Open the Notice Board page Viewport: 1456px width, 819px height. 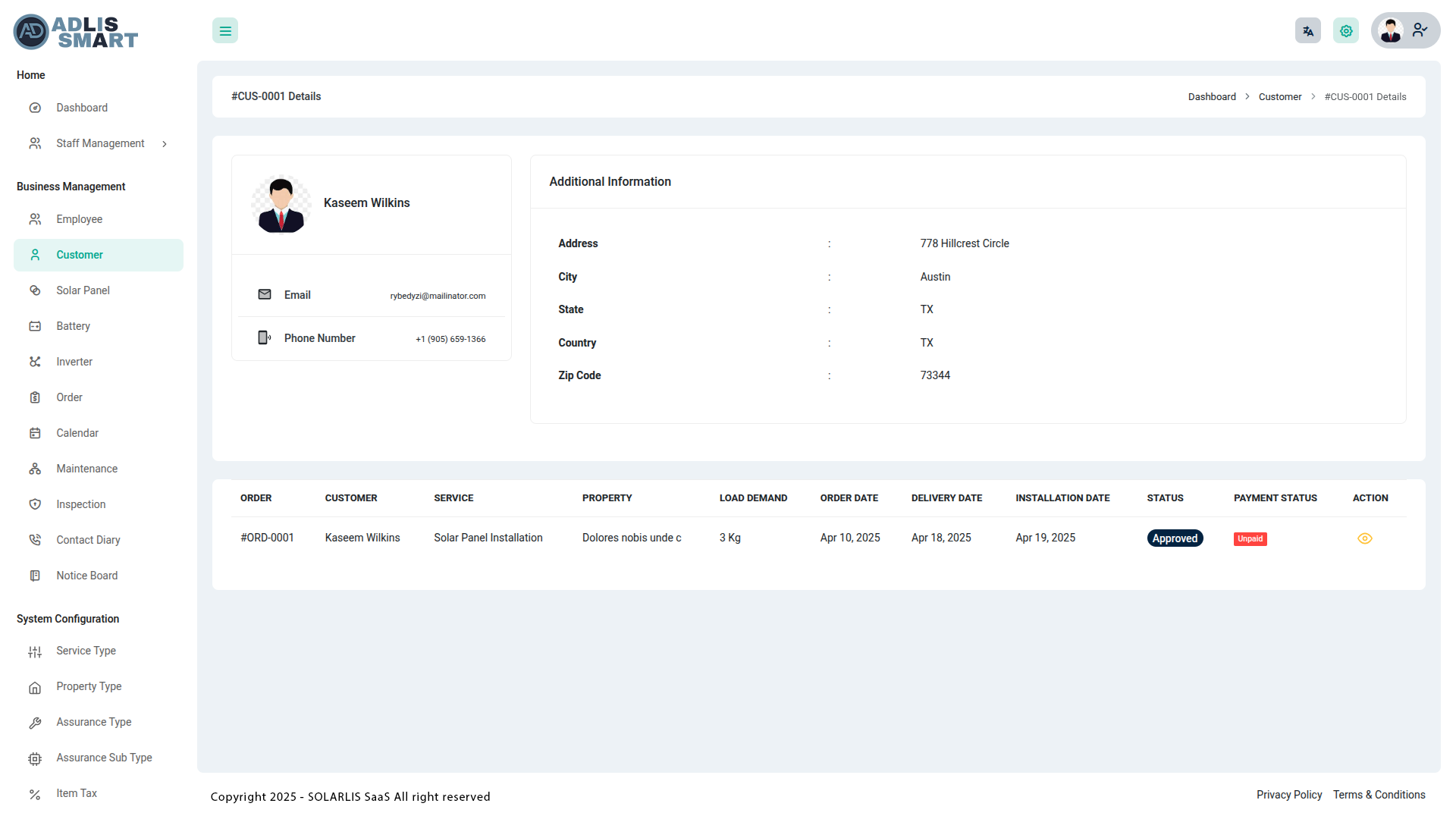point(86,576)
